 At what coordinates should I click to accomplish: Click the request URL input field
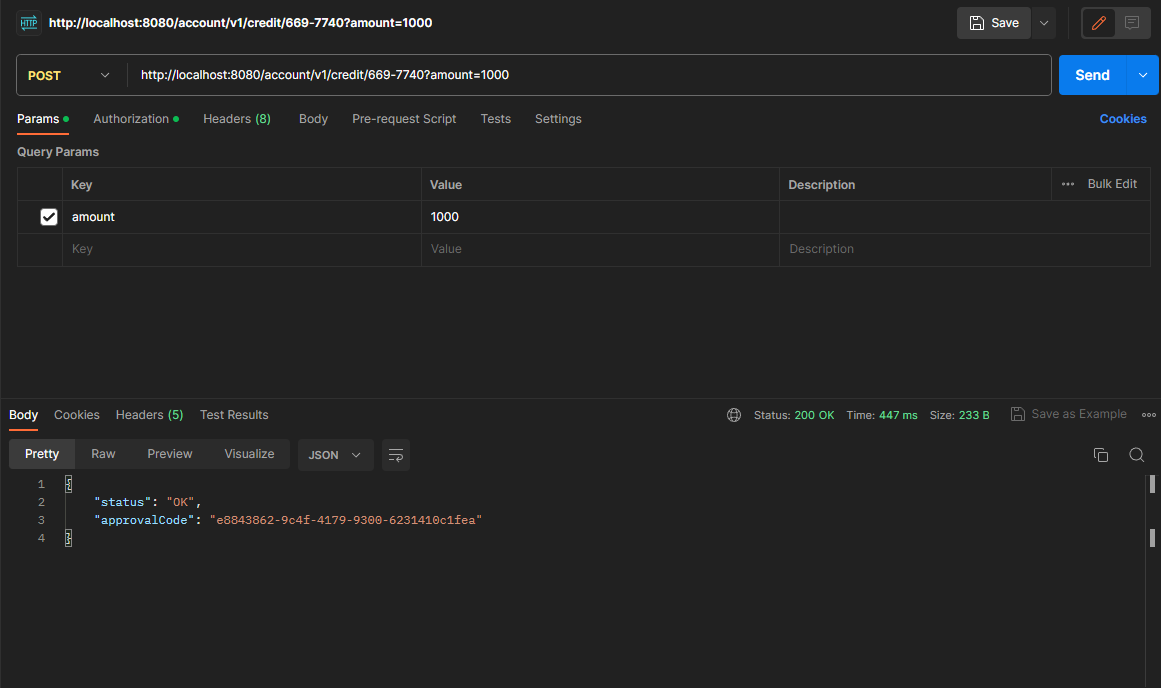pyautogui.click(x=589, y=75)
